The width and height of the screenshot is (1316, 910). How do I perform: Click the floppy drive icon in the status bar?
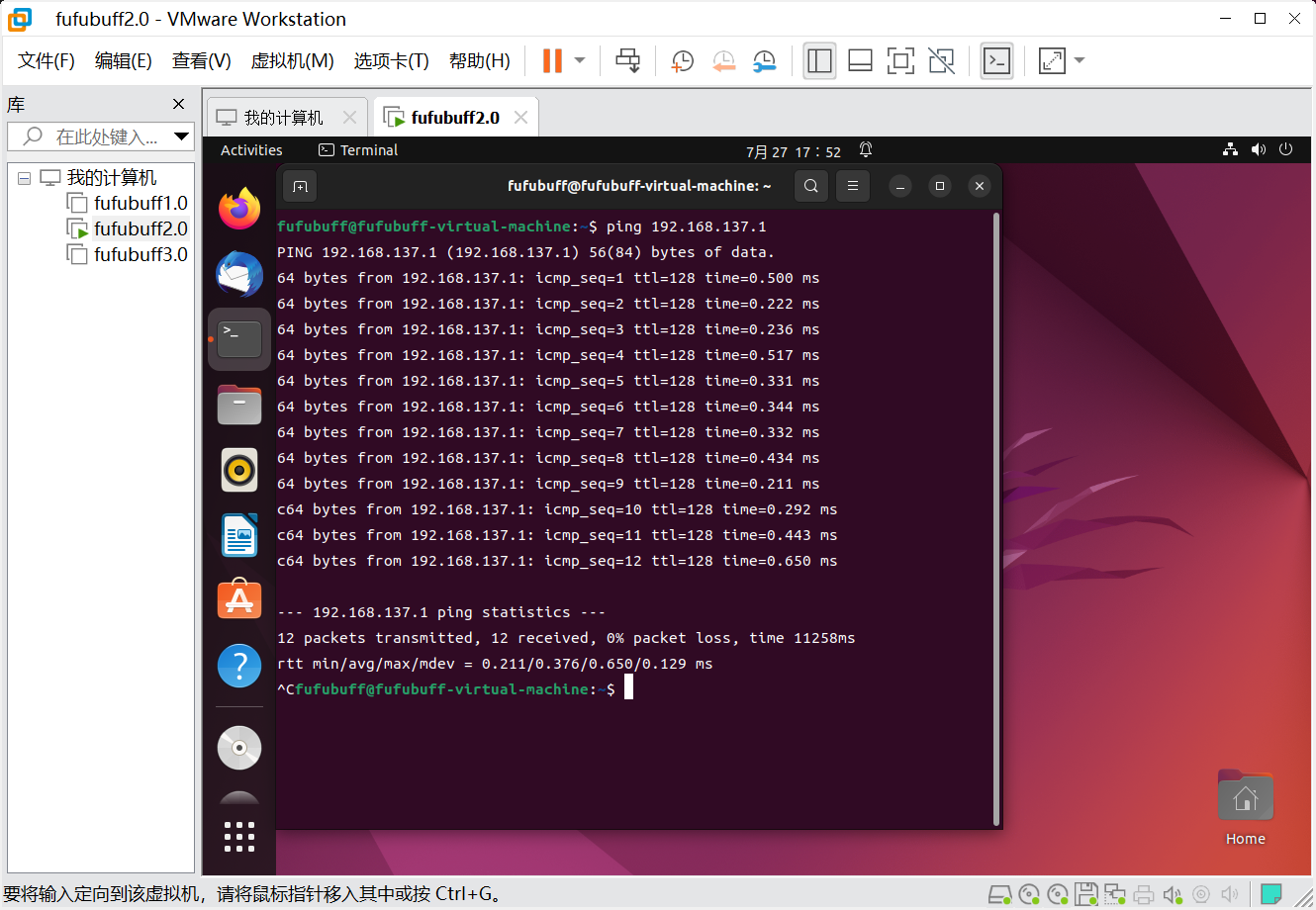coord(1086,895)
